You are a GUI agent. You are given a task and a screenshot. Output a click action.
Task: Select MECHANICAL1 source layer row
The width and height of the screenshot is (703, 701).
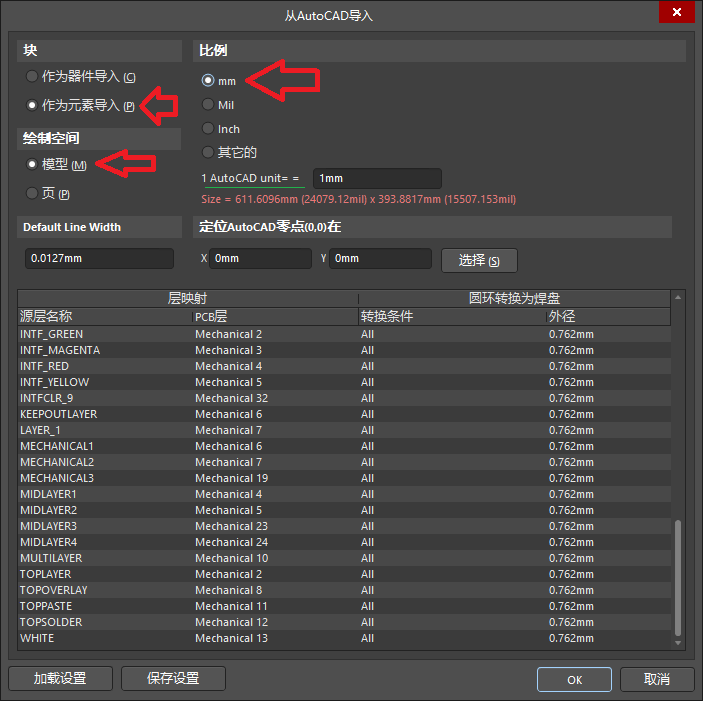click(x=344, y=446)
